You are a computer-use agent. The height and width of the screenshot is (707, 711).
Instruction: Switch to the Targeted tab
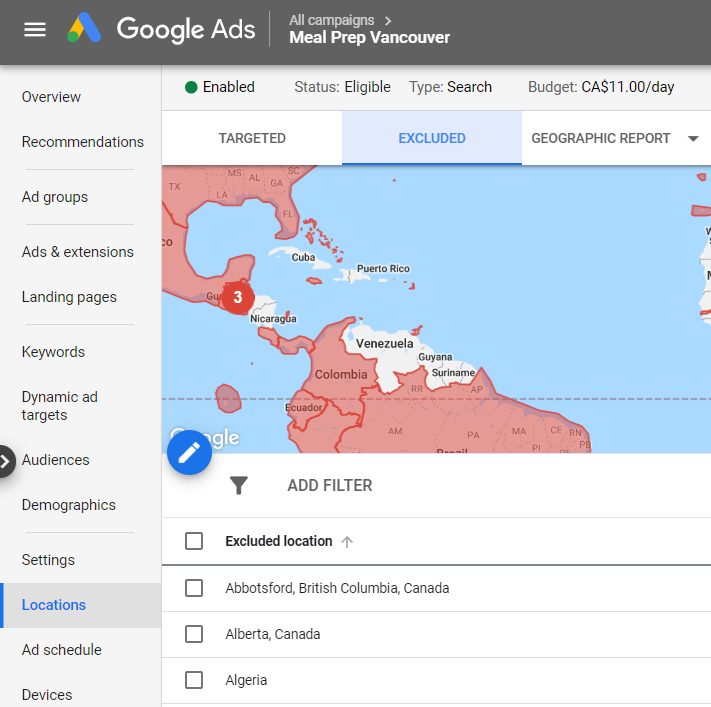coord(252,139)
